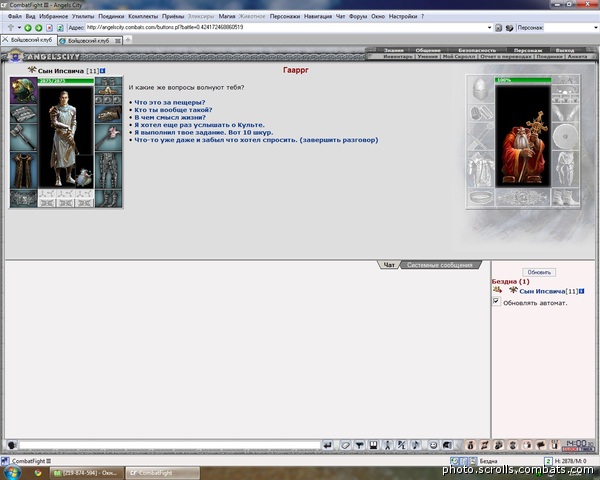The height and width of the screenshot is (480, 600).
Task: Open Gaarrg NPC portrait
Action: pos(523,137)
